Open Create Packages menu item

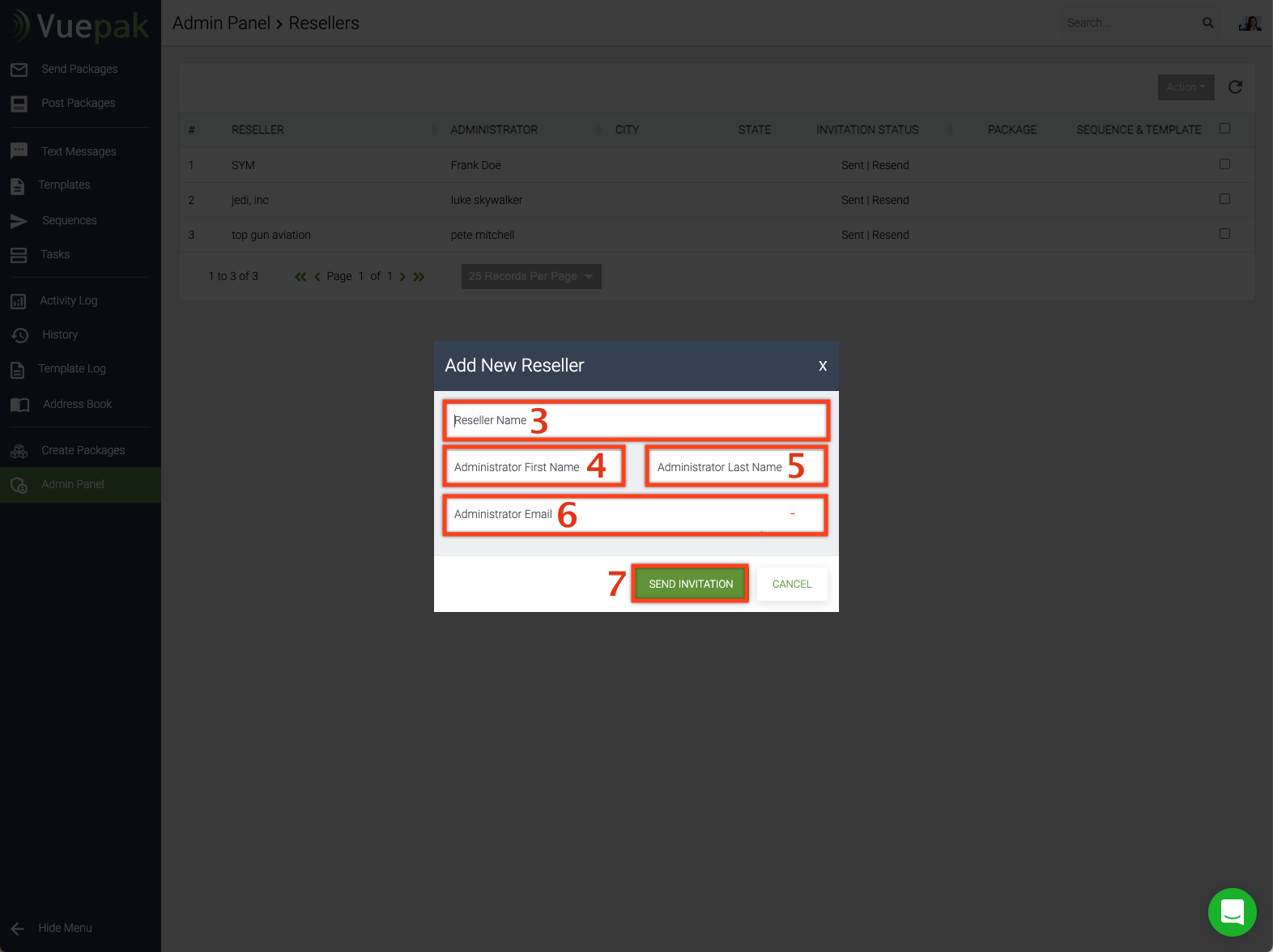(x=83, y=451)
